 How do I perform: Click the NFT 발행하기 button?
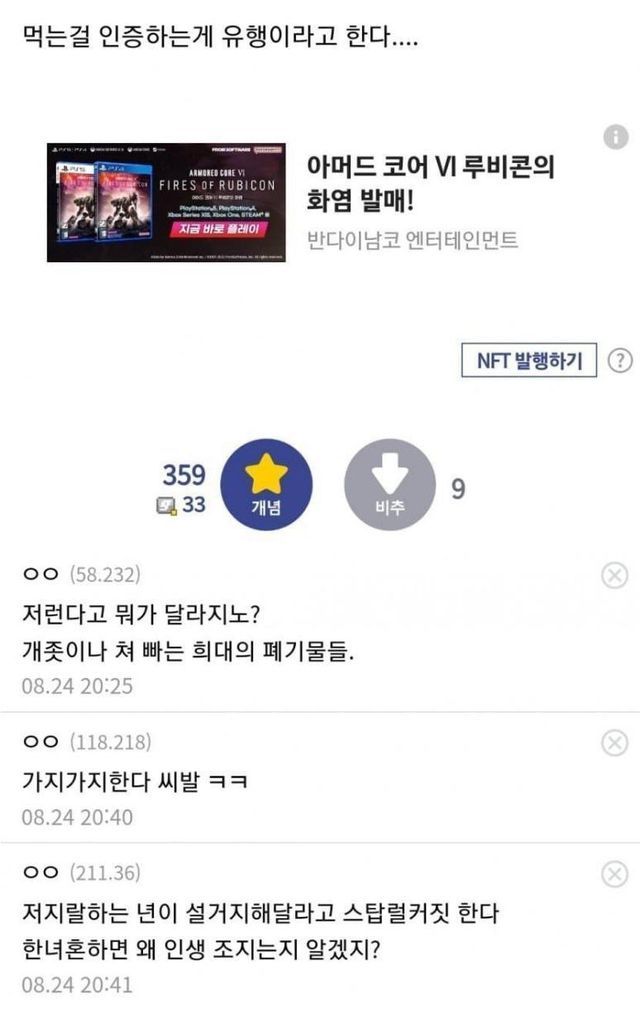click(x=529, y=360)
